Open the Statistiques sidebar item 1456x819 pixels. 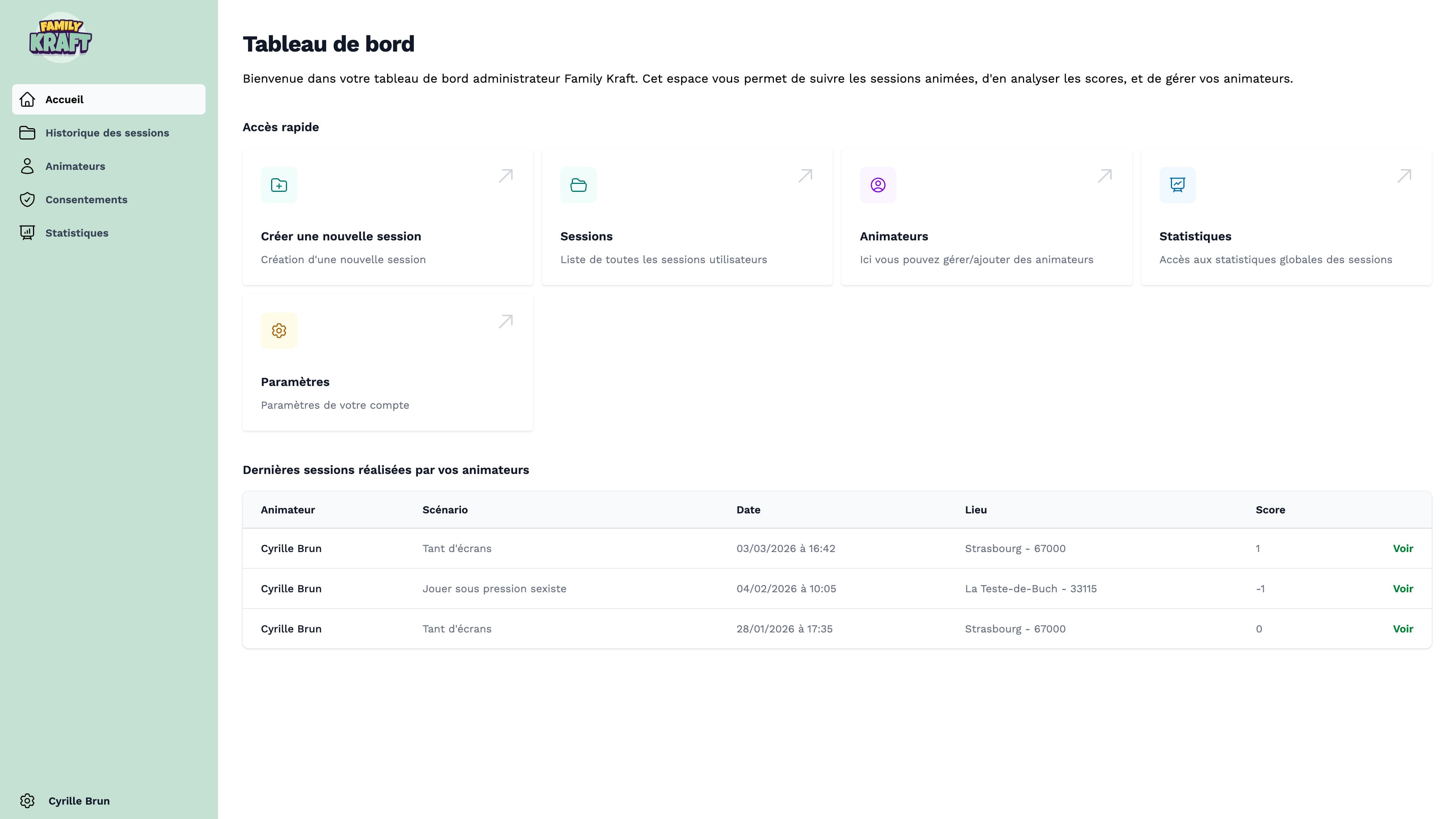point(77,233)
